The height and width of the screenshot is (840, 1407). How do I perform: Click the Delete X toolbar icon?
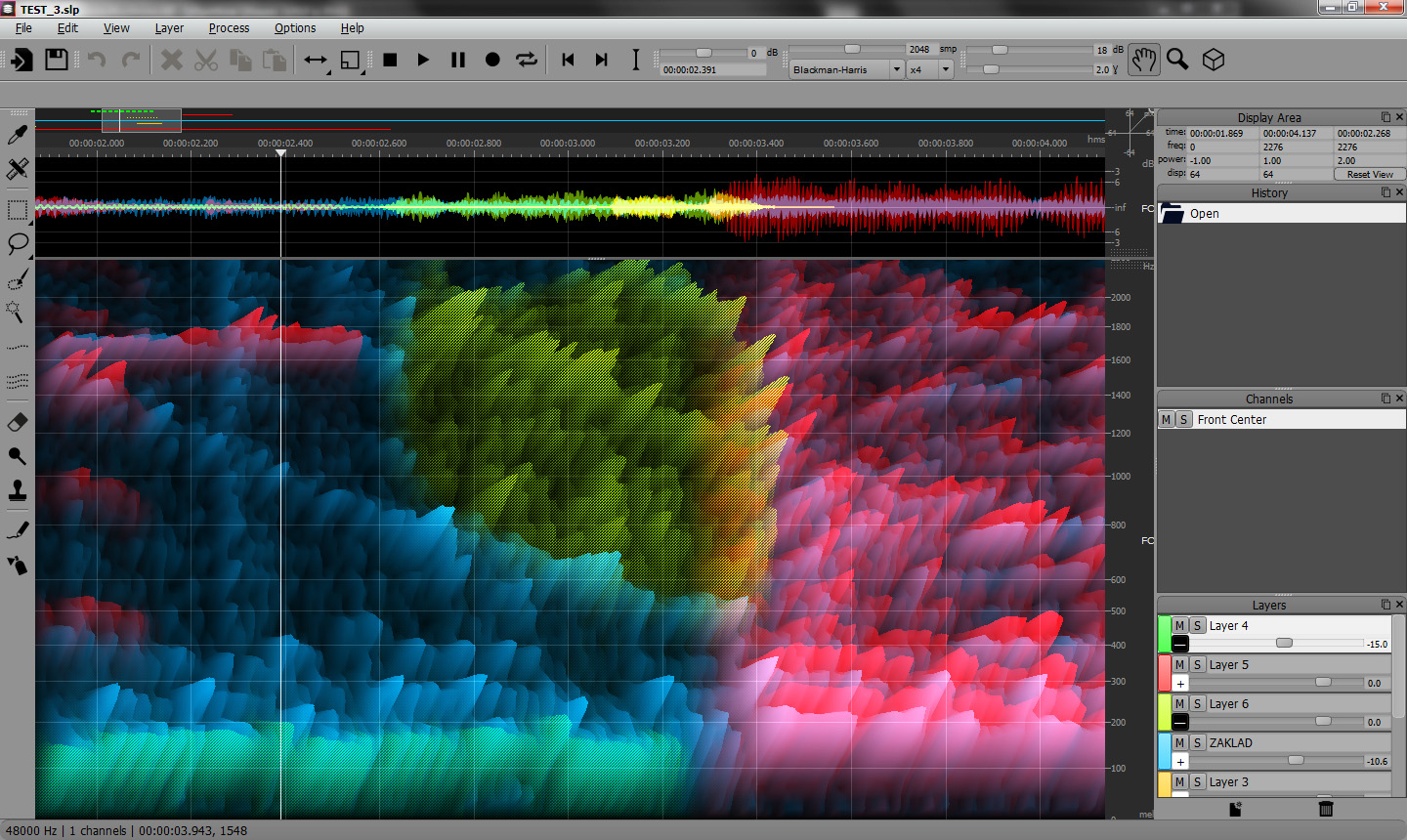click(172, 60)
